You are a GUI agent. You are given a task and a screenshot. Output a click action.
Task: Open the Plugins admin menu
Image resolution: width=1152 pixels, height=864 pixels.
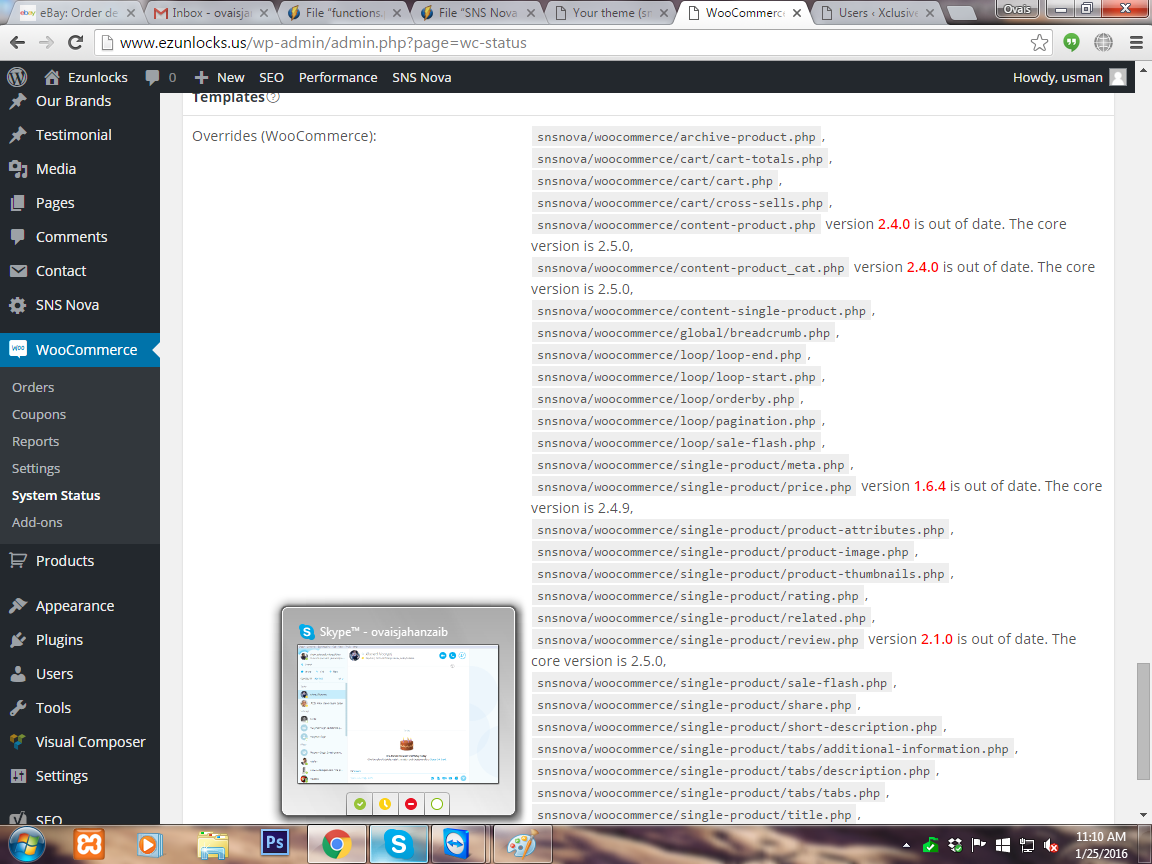59,640
